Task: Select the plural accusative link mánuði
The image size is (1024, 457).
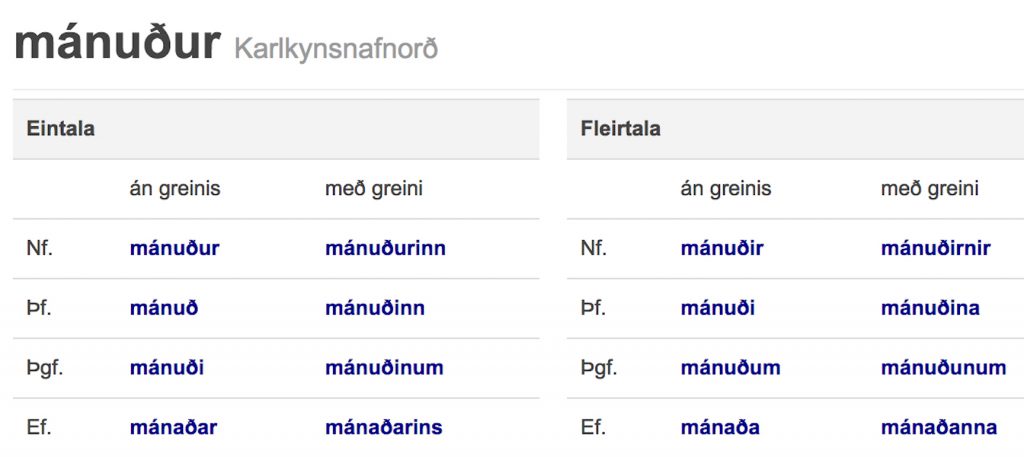Action: tap(718, 308)
